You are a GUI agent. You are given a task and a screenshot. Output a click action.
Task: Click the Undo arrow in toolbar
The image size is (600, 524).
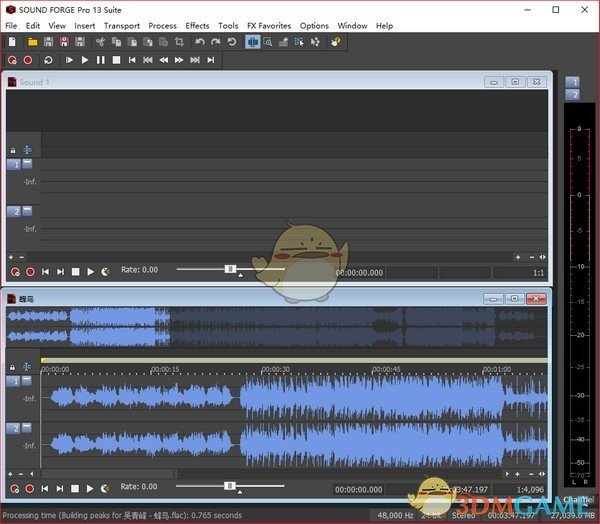[200, 42]
